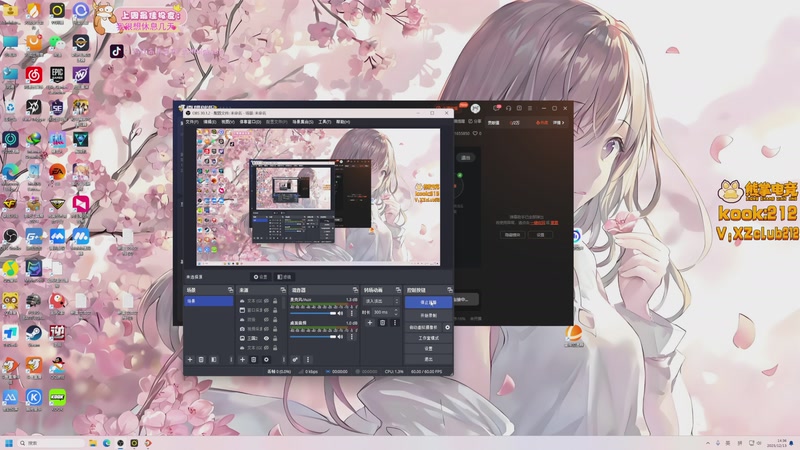Open Steam desktop shortcut
The height and width of the screenshot is (450, 800).
[34, 333]
